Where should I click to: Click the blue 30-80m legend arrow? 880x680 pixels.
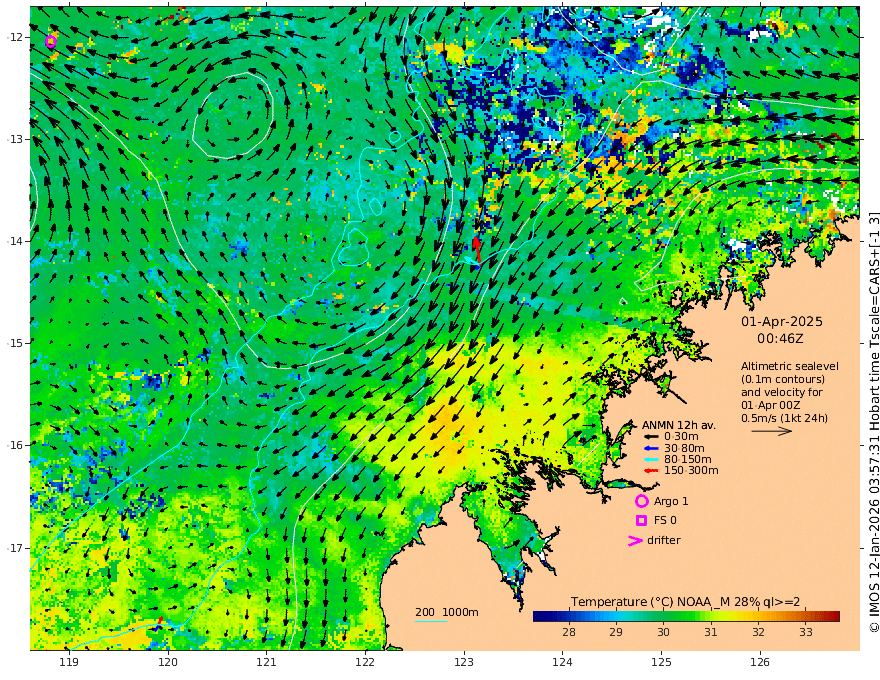coord(650,448)
